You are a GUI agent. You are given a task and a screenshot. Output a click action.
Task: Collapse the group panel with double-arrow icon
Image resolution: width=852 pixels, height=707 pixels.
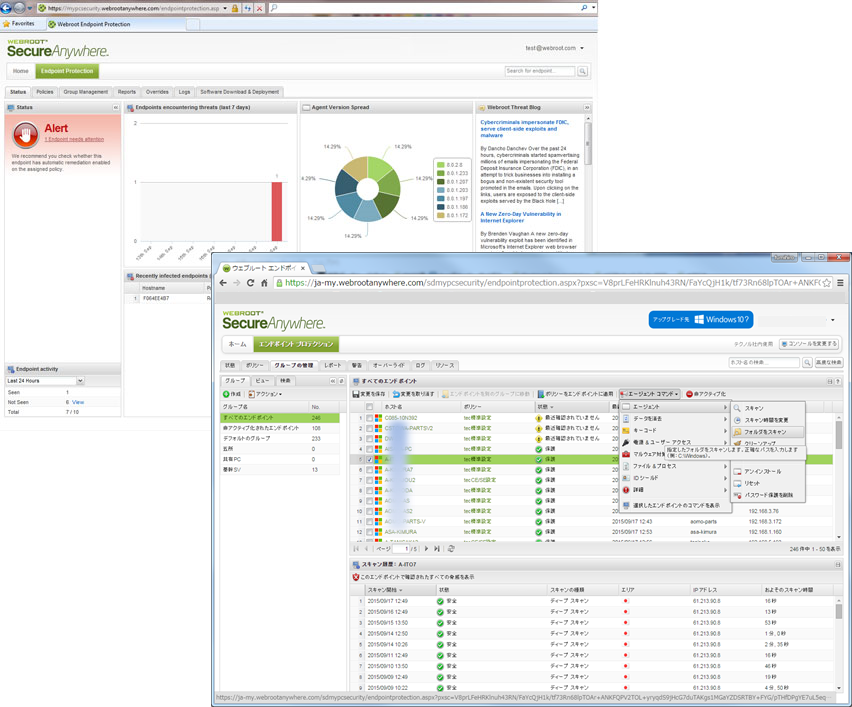(333, 381)
